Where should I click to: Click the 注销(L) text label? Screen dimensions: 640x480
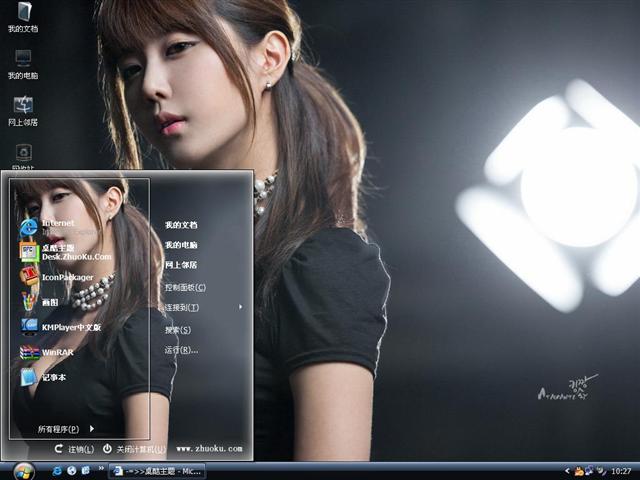[81, 449]
